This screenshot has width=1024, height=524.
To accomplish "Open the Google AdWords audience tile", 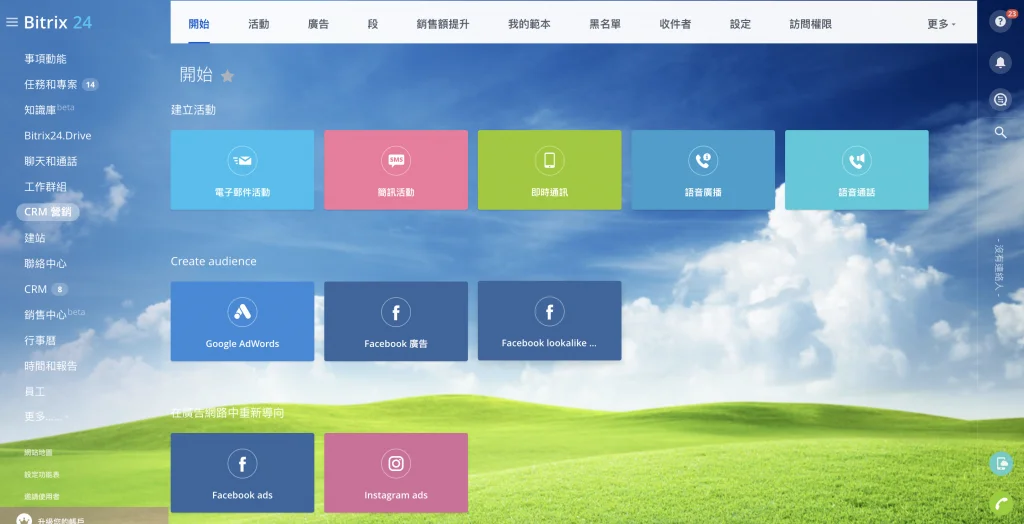I will (x=242, y=321).
